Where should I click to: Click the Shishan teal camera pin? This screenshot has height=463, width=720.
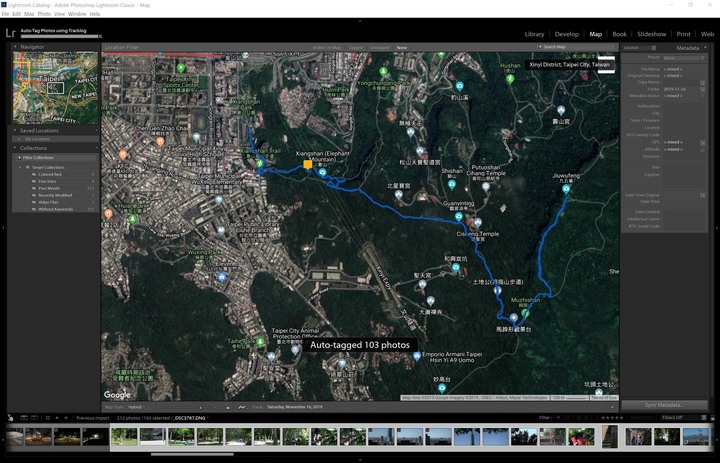[452, 185]
